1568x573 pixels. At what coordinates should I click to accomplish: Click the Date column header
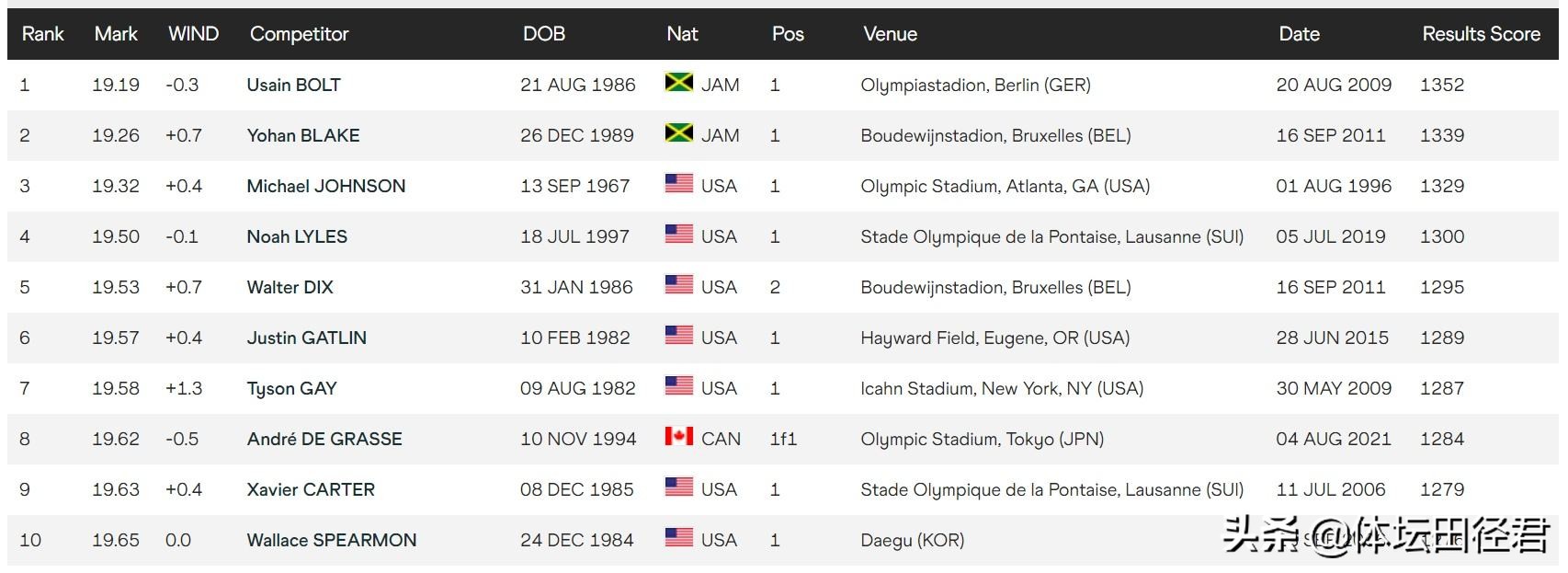pyautogui.click(x=1299, y=34)
